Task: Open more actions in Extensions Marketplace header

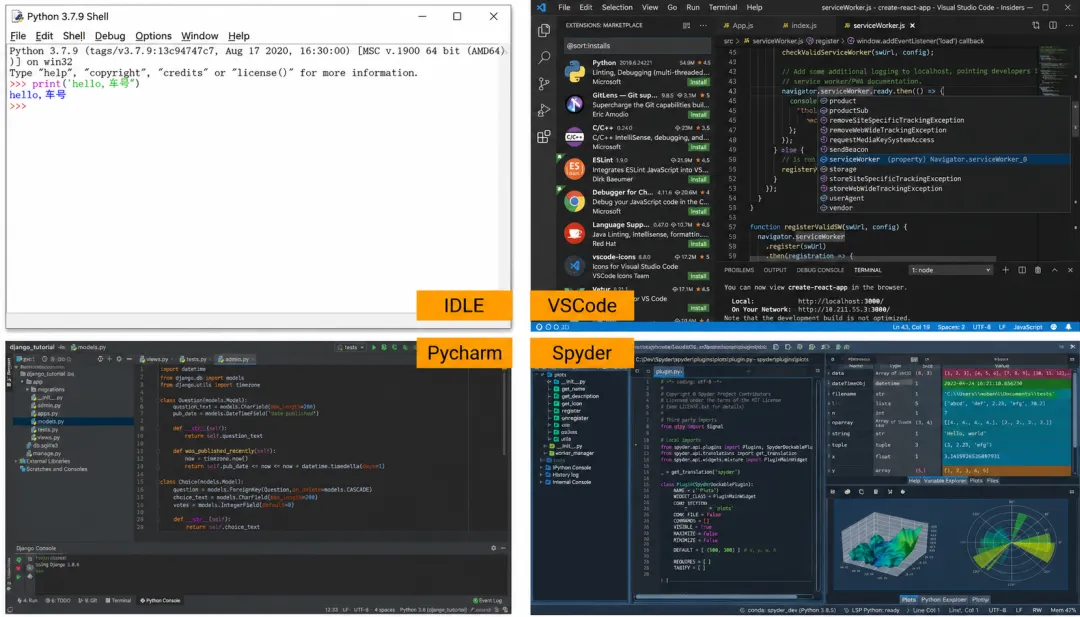Action: pos(703,25)
